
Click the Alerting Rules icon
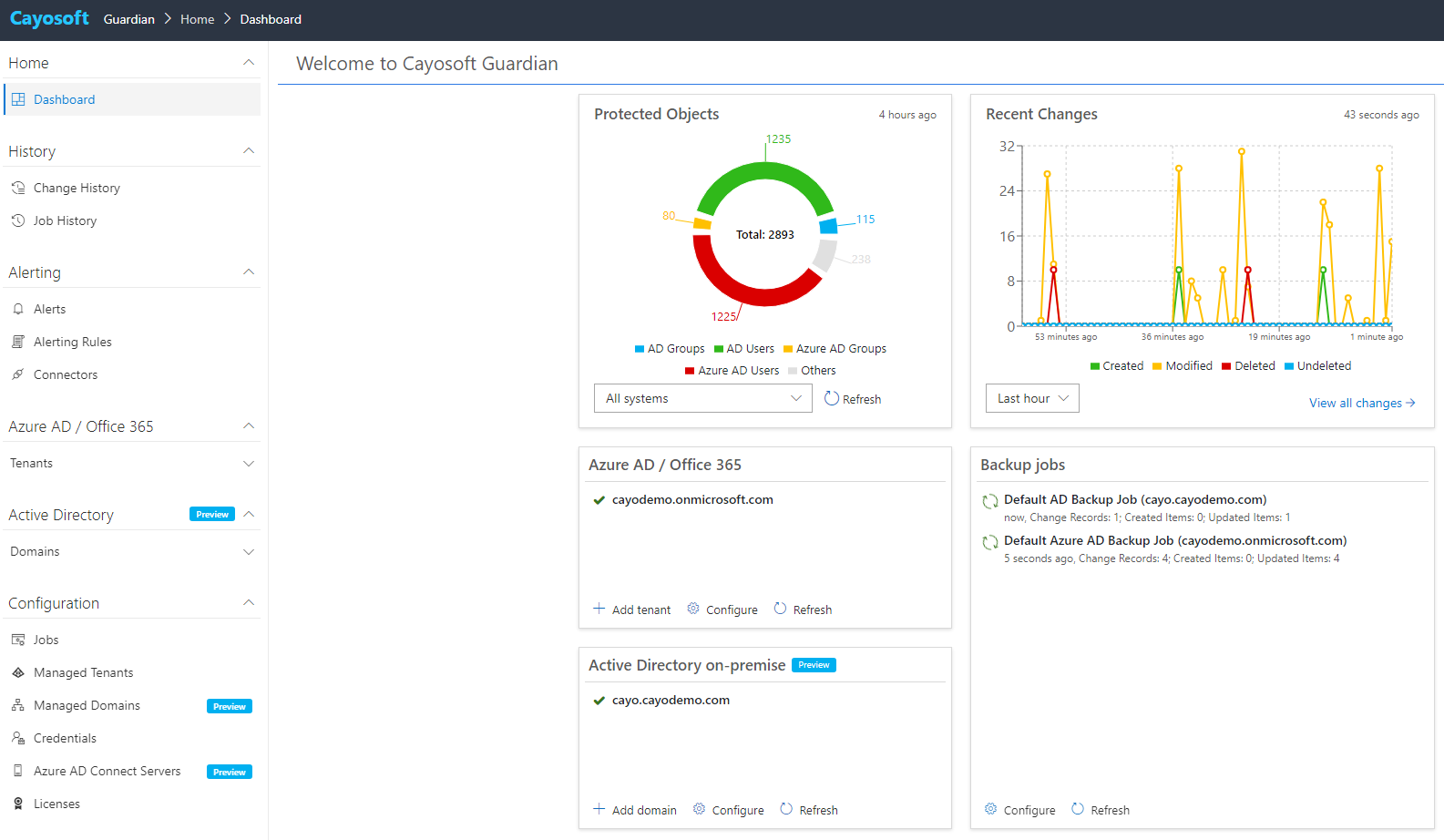[x=18, y=342]
